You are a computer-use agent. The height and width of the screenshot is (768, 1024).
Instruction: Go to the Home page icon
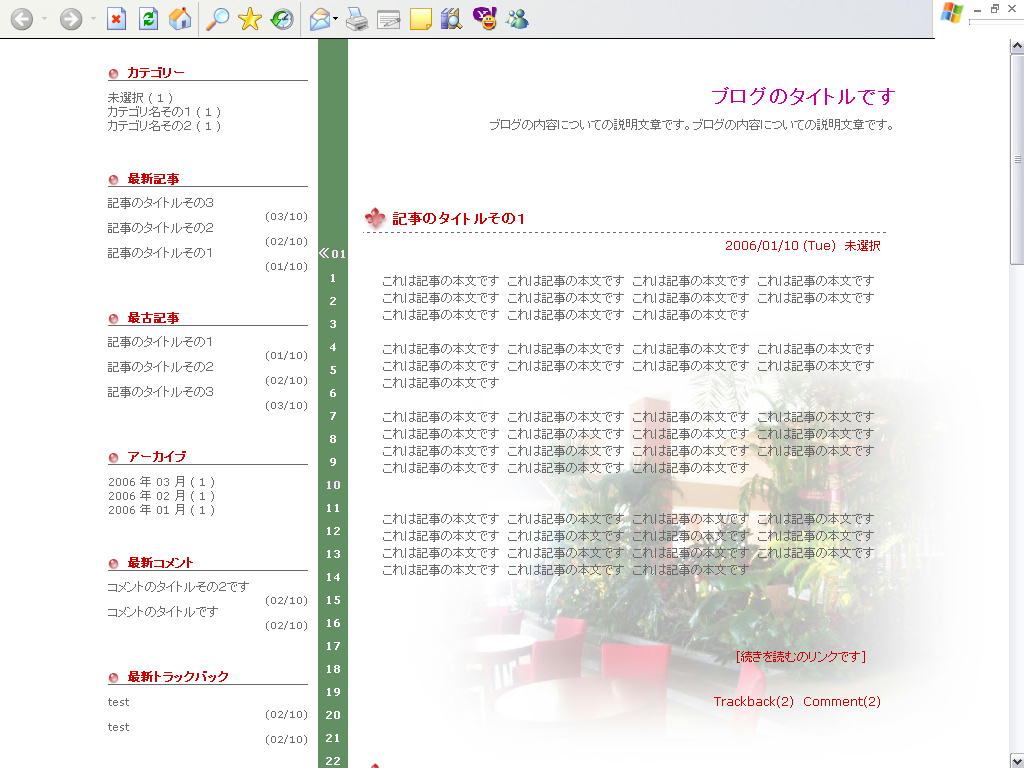[x=180, y=19]
